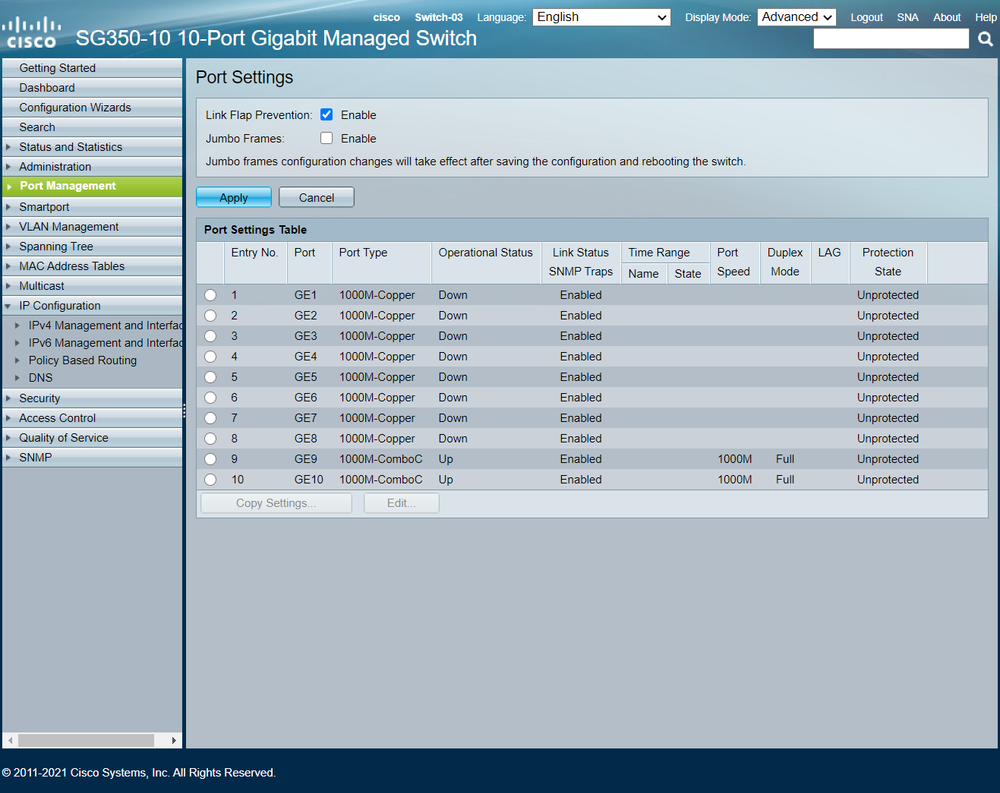
Task: Select radio button for GE9 row
Action: pyautogui.click(x=210, y=459)
